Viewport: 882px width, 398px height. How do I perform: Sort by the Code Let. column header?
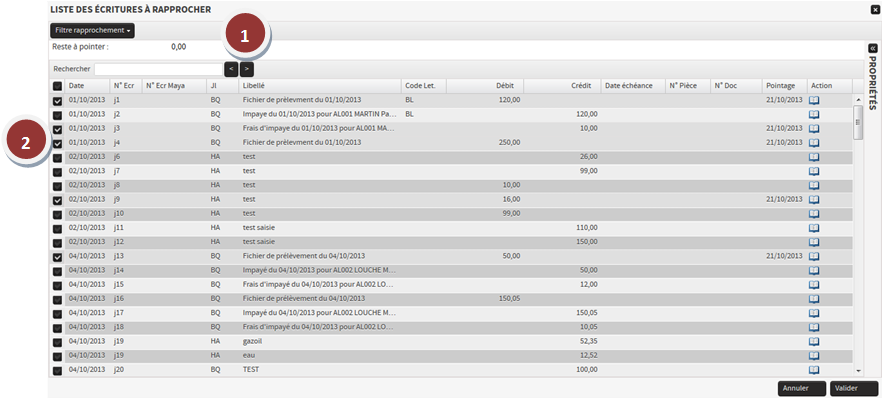tap(424, 85)
